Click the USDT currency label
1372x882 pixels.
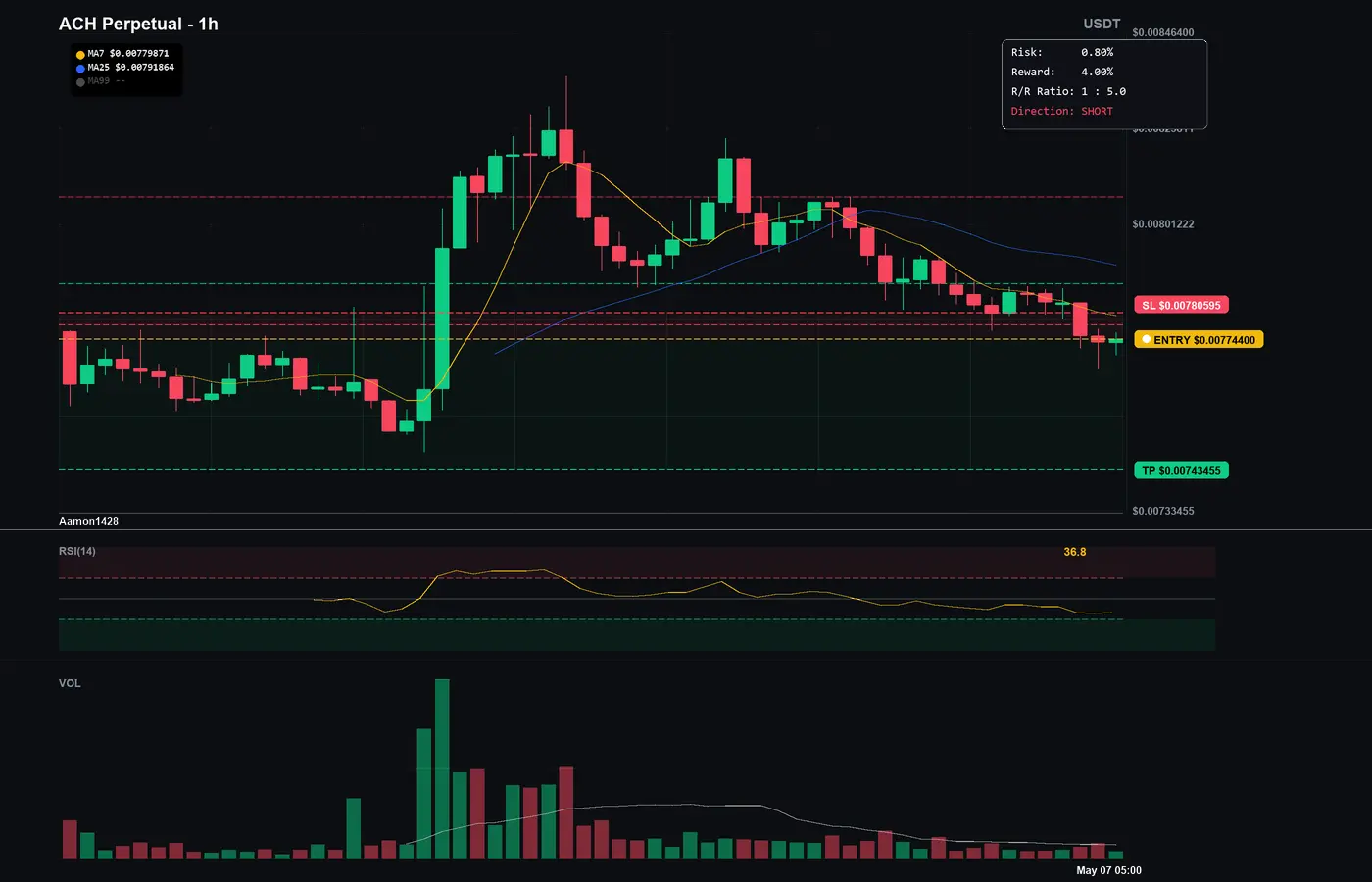(x=1102, y=24)
